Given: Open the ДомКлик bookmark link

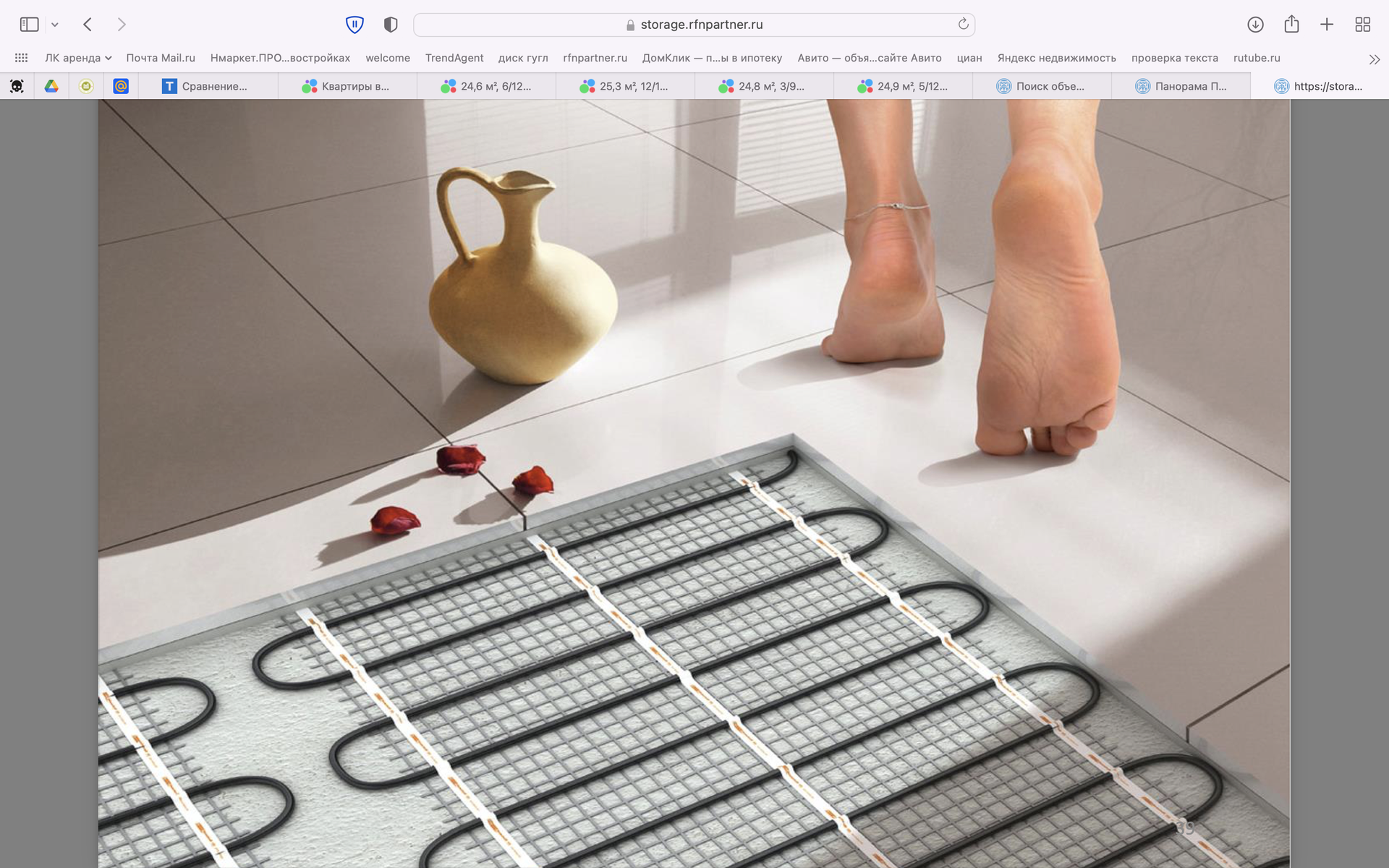Looking at the screenshot, I should click(712, 58).
